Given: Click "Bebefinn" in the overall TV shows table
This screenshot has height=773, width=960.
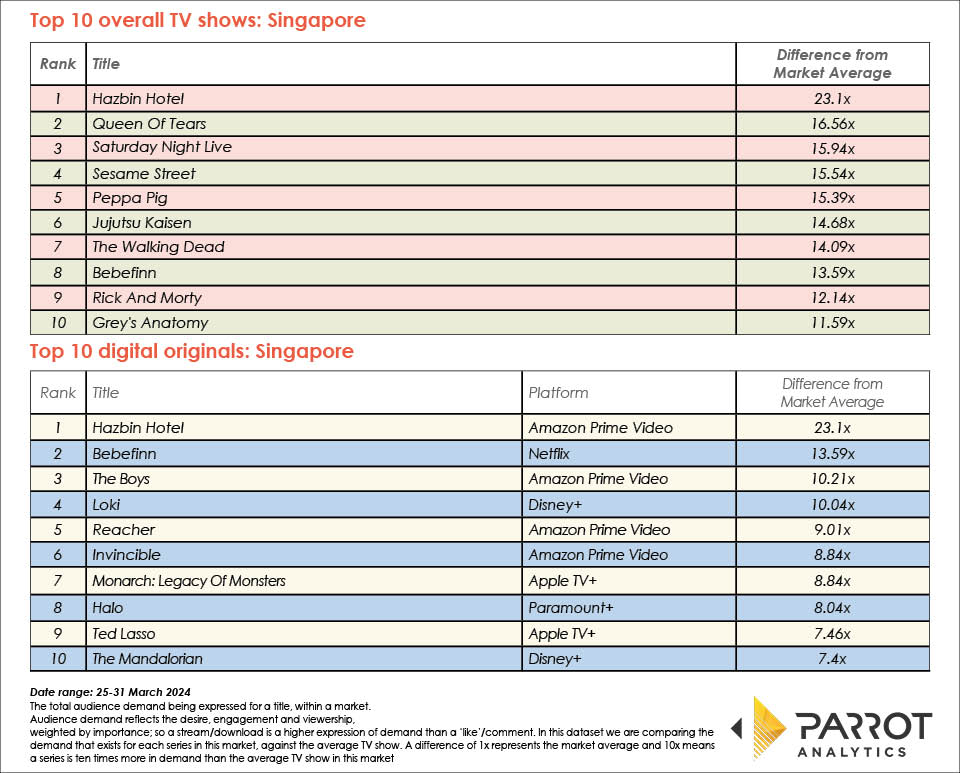Looking at the screenshot, I should [x=124, y=272].
